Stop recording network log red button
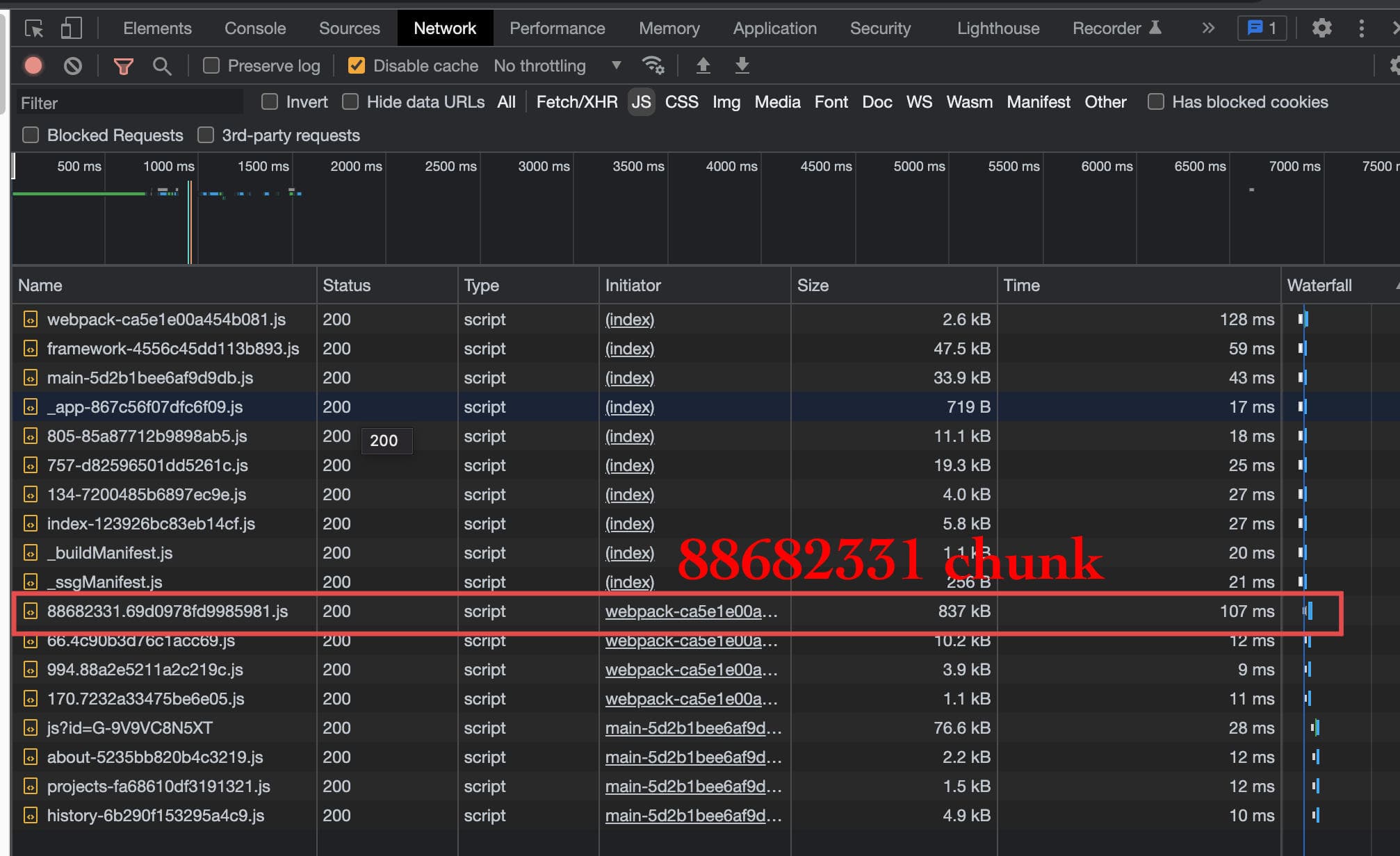Viewport: 1400px width, 856px height. click(x=33, y=66)
